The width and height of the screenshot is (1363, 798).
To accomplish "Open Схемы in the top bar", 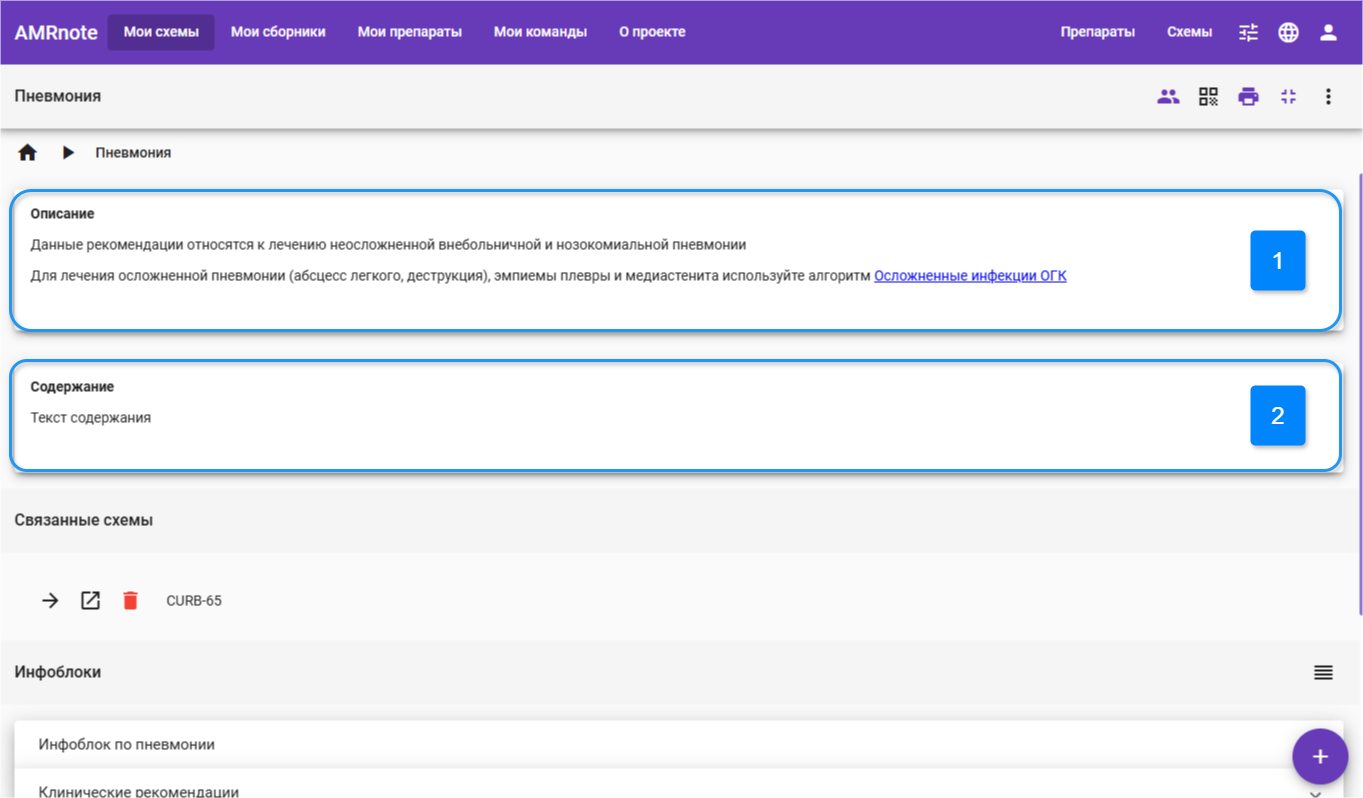I will click(1189, 32).
